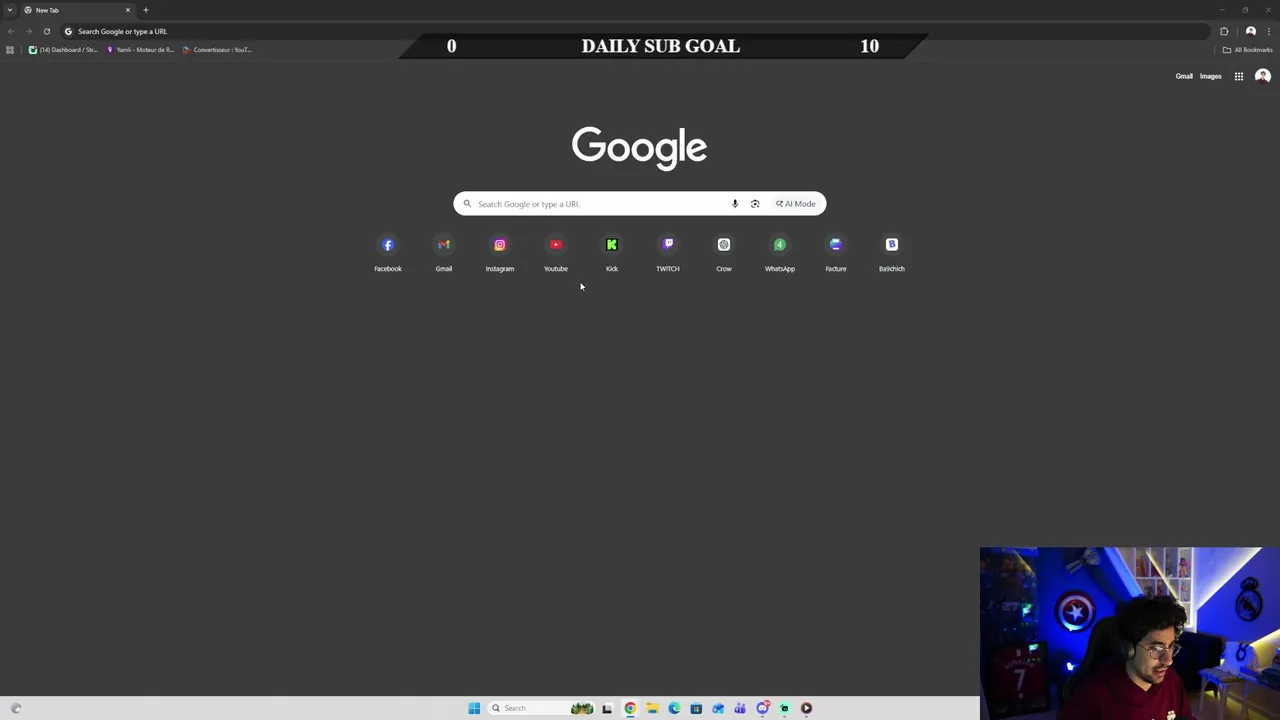Screen dimensions: 1280x720
Task: Start voice search with the microphone icon
Action: pos(735,204)
